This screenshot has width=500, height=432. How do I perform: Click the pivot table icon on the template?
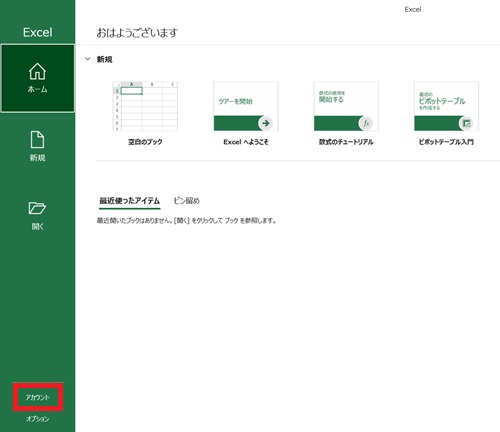(x=466, y=123)
